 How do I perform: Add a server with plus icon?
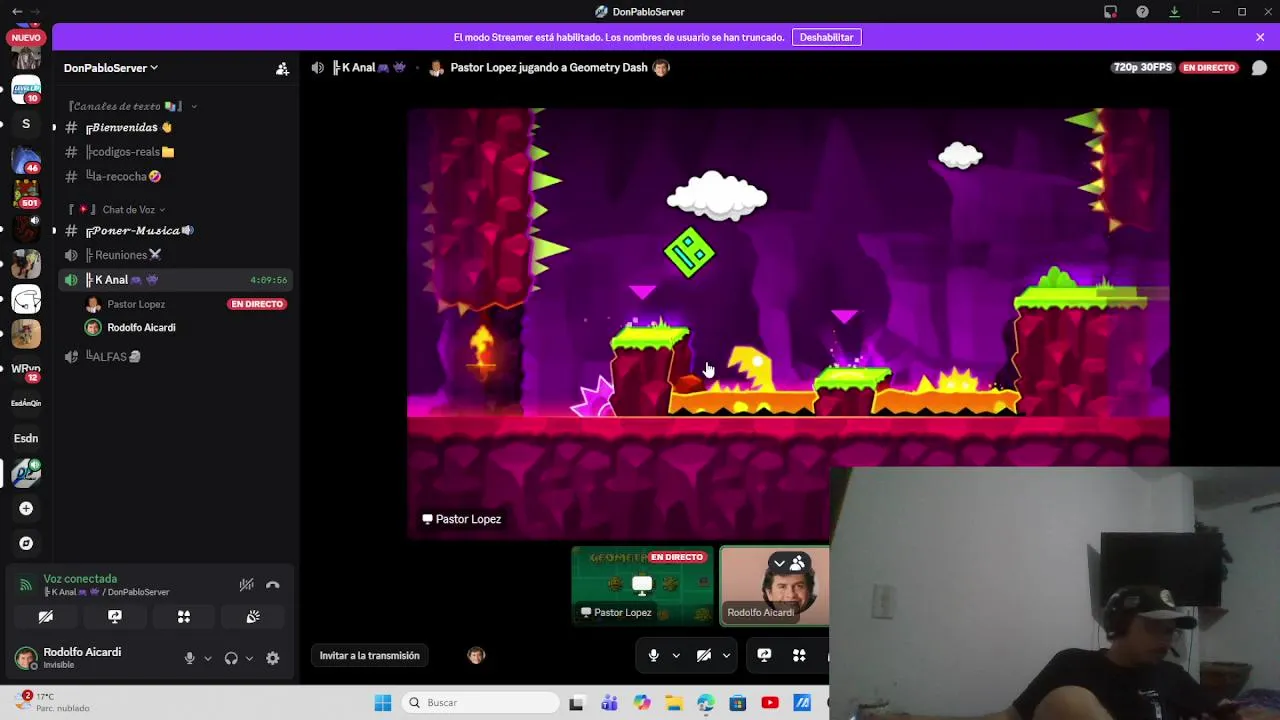pyautogui.click(x=26, y=509)
